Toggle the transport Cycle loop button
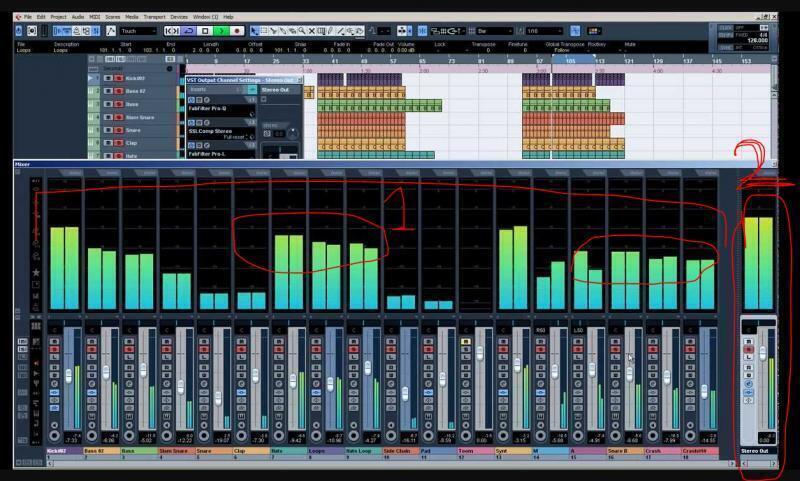 [x=189, y=31]
